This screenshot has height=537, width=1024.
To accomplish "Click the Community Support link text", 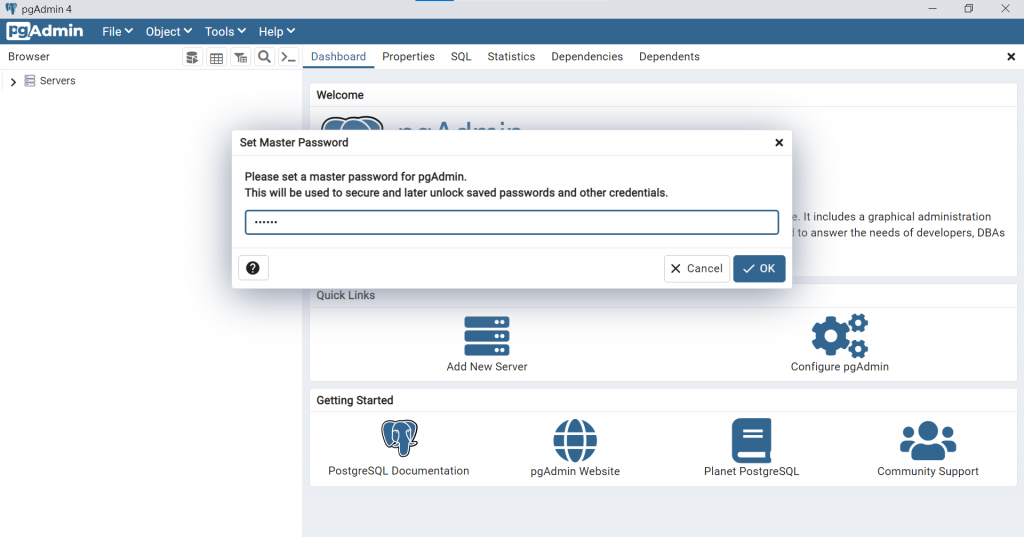I will pyautogui.click(x=928, y=471).
